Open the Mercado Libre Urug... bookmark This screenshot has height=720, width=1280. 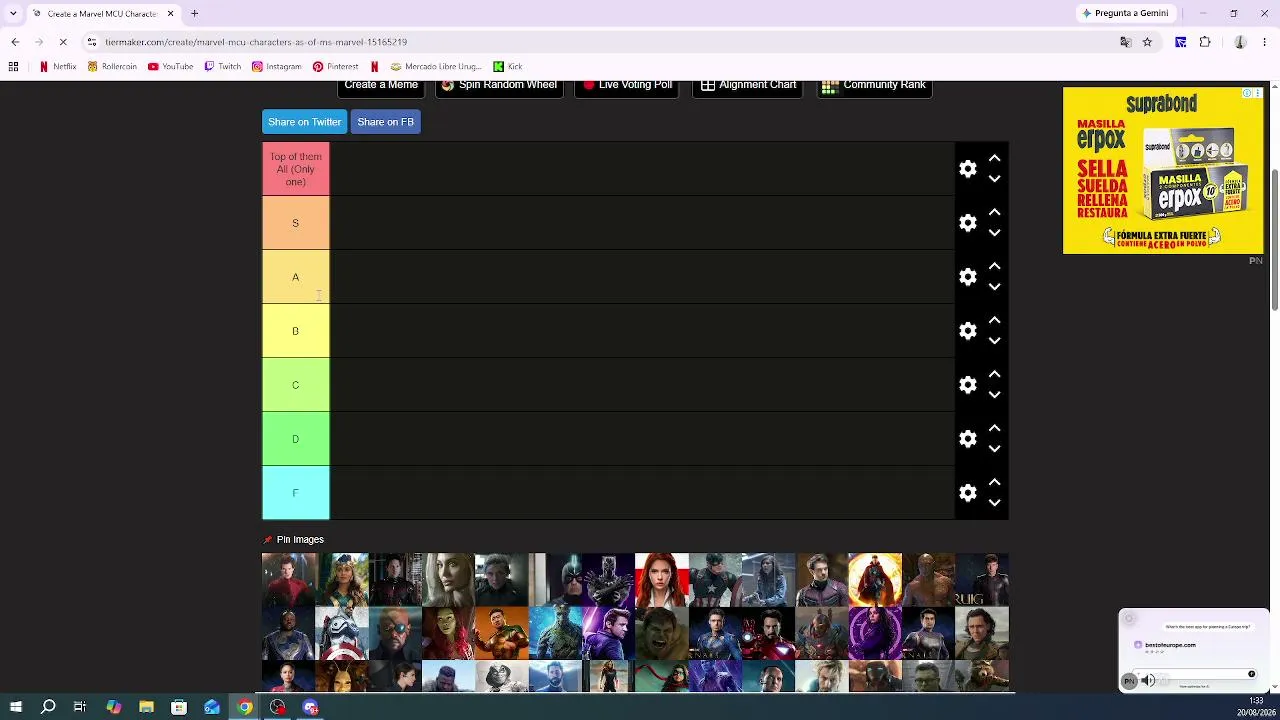pos(436,67)
